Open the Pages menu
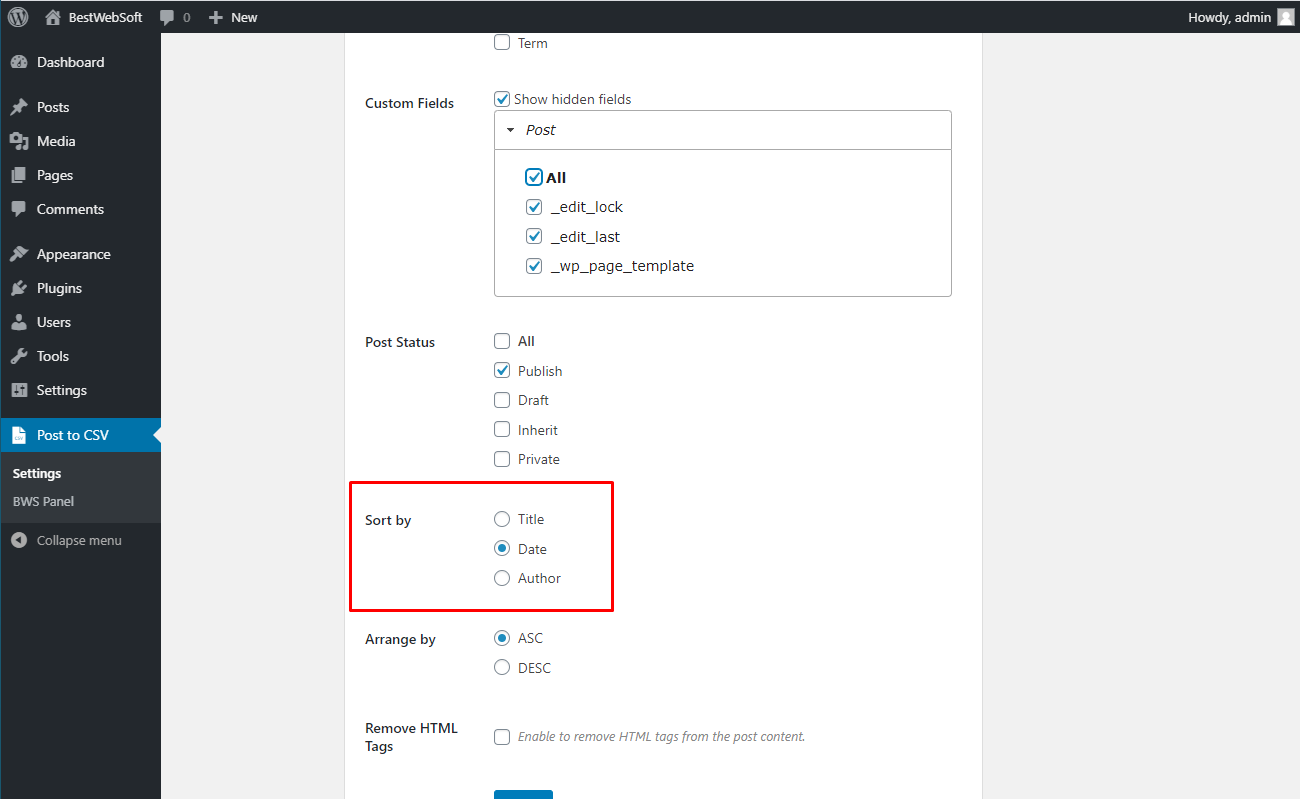Image resolution: width=1300 pixels, height=799 pixels. click(x=80, y=175)
